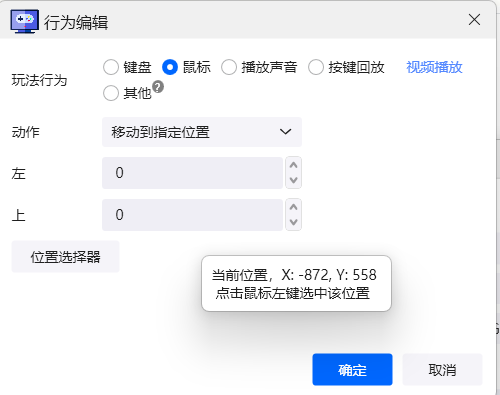
Task: Increase the 左 value with the up arrow
Action: coord(293,165)
